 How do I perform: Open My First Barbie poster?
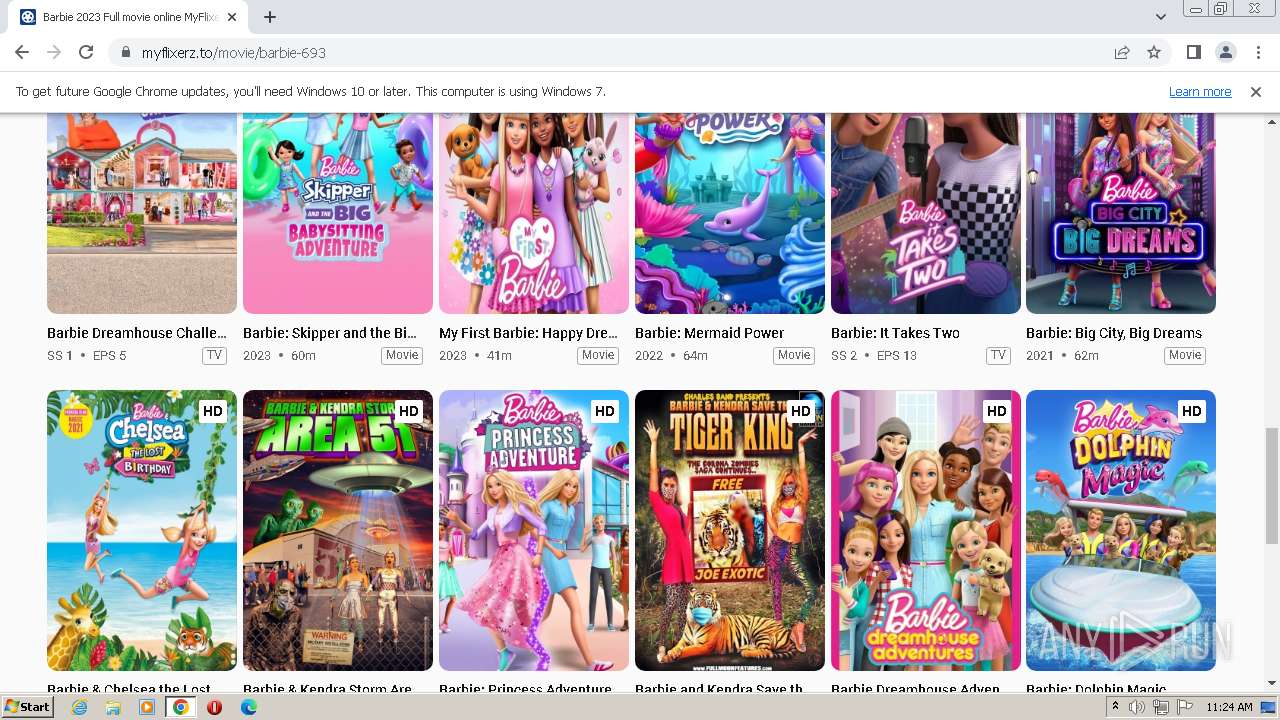coord(534,213)
